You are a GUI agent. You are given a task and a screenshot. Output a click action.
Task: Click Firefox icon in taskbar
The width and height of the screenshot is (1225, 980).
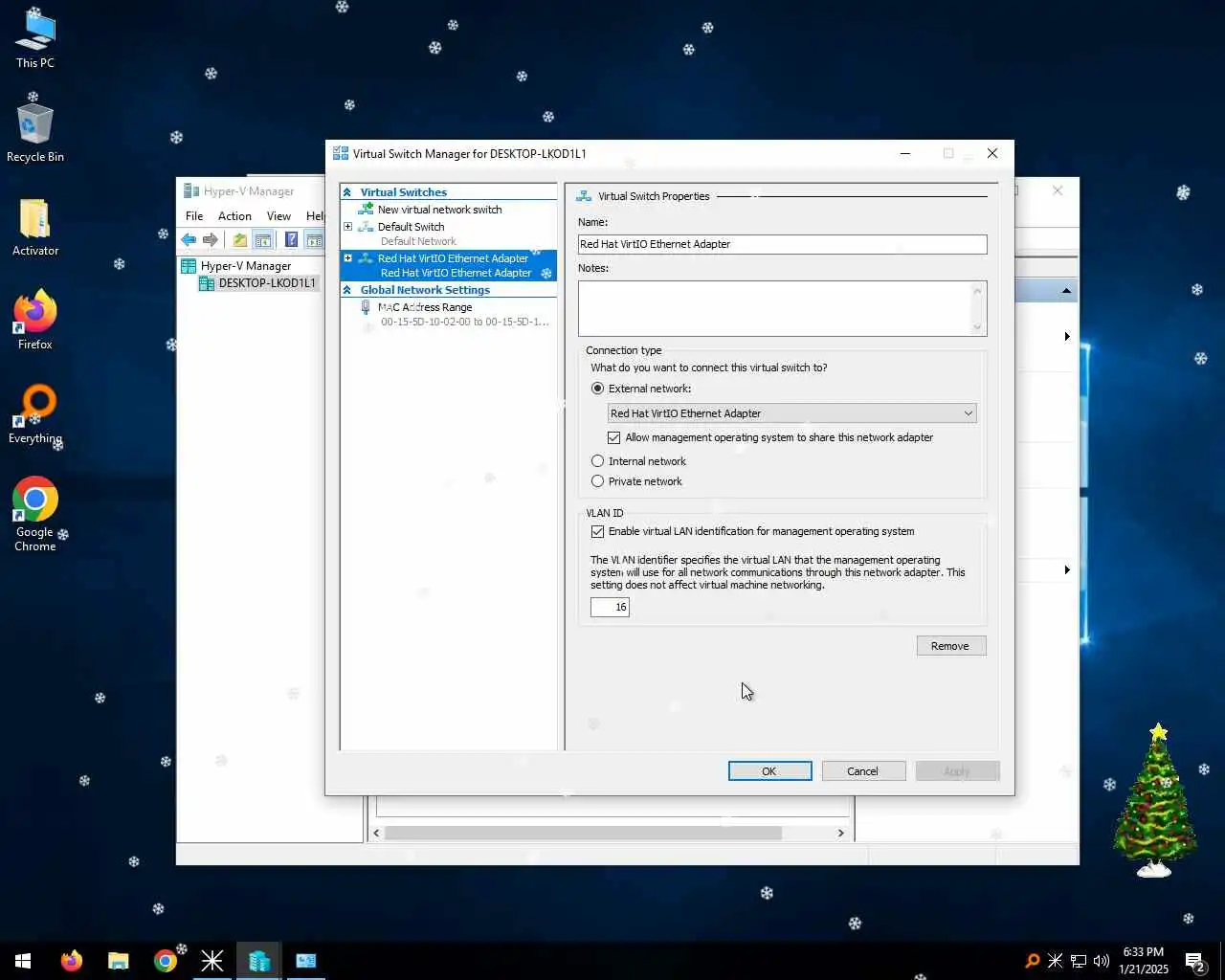(72, 961)
